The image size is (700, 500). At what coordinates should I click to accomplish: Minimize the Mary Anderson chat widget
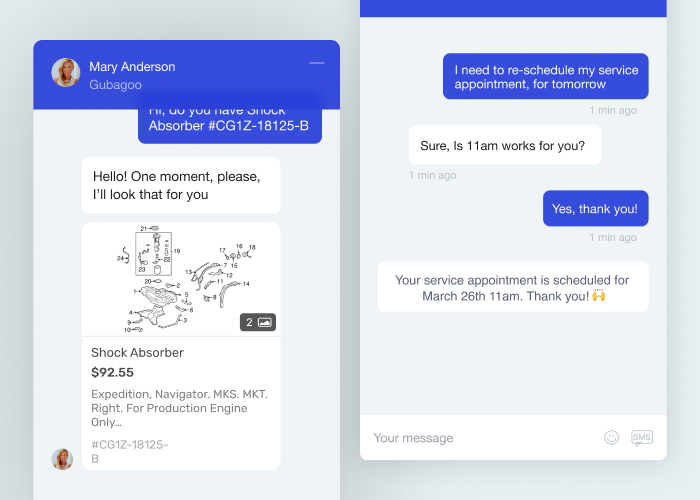click(x=317, y=63)
